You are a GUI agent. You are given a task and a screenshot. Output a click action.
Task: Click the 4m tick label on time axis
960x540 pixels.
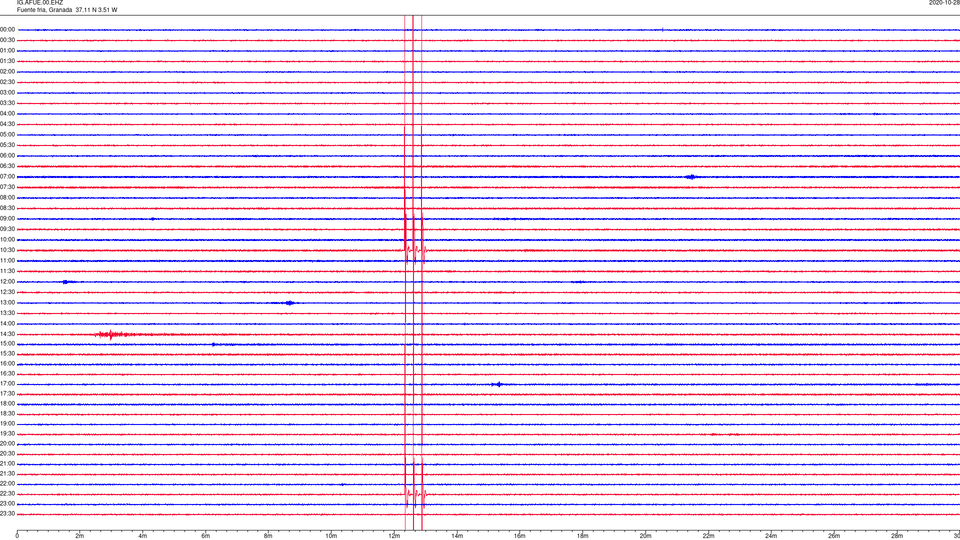click(x=143, y=536)
